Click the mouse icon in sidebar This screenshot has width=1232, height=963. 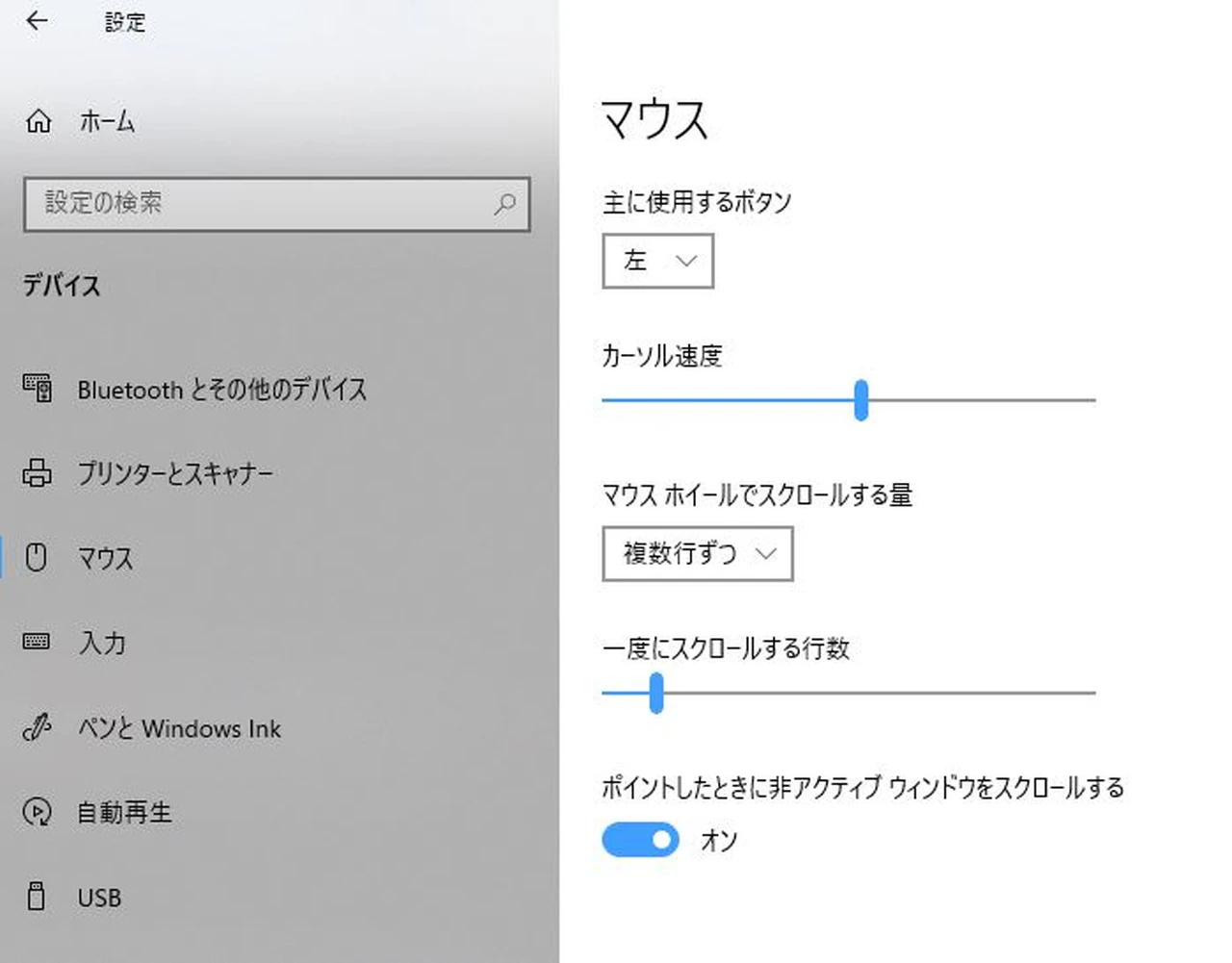coord(37,558)
